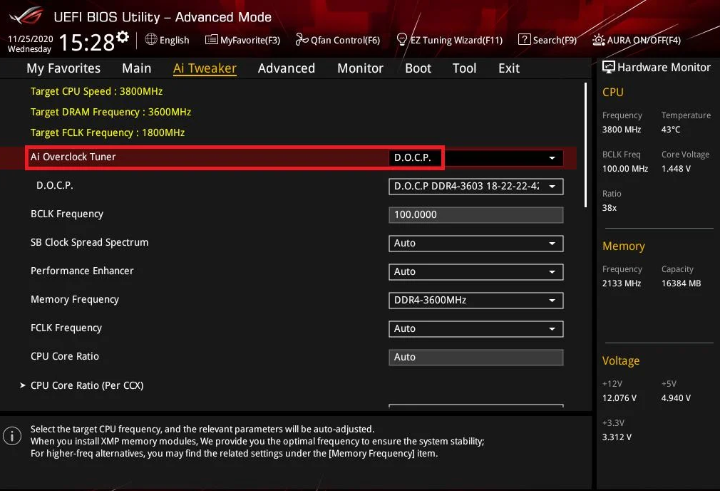This screenshot has height=491, width=720.
Task: Go to Monitor tab
Action: pyautogui.click(x=360, y=68)
